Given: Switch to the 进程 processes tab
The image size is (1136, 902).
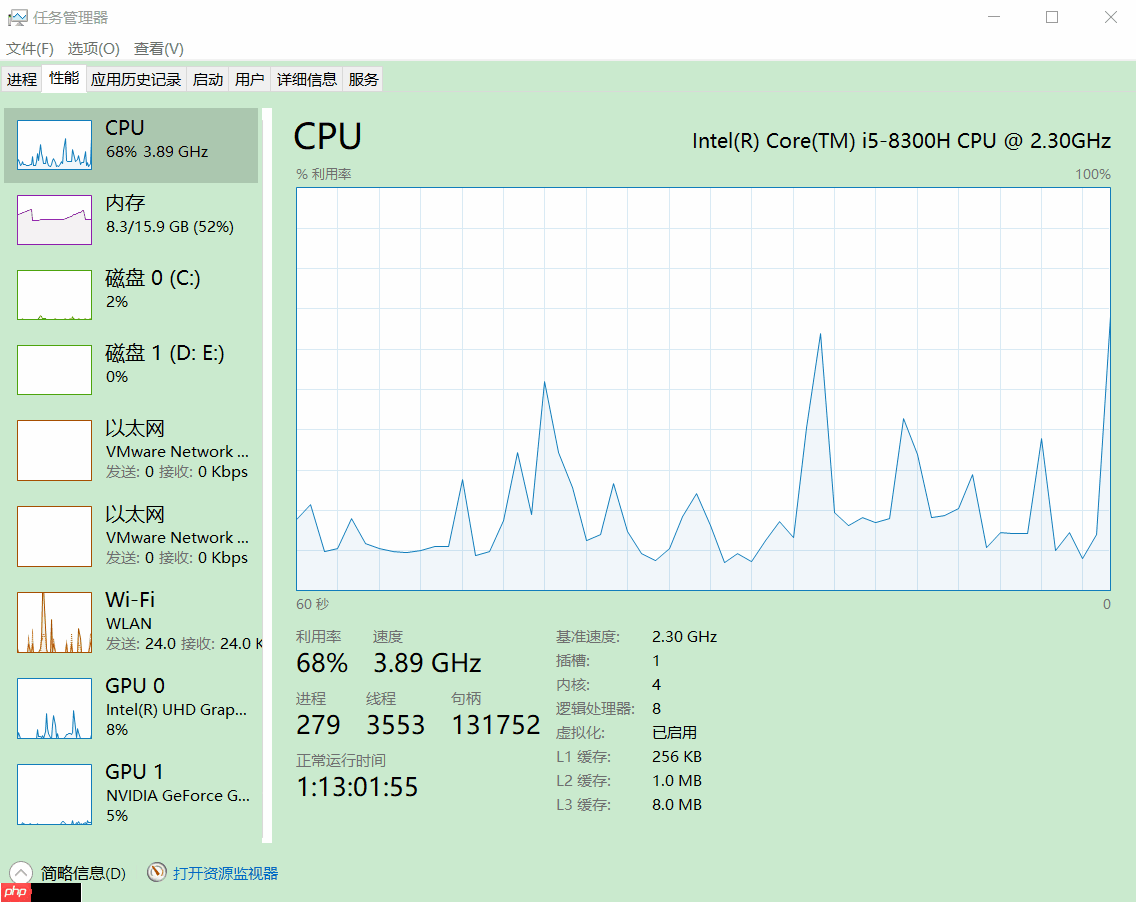Looking at the screenshot, I should (x=21, y=78).
